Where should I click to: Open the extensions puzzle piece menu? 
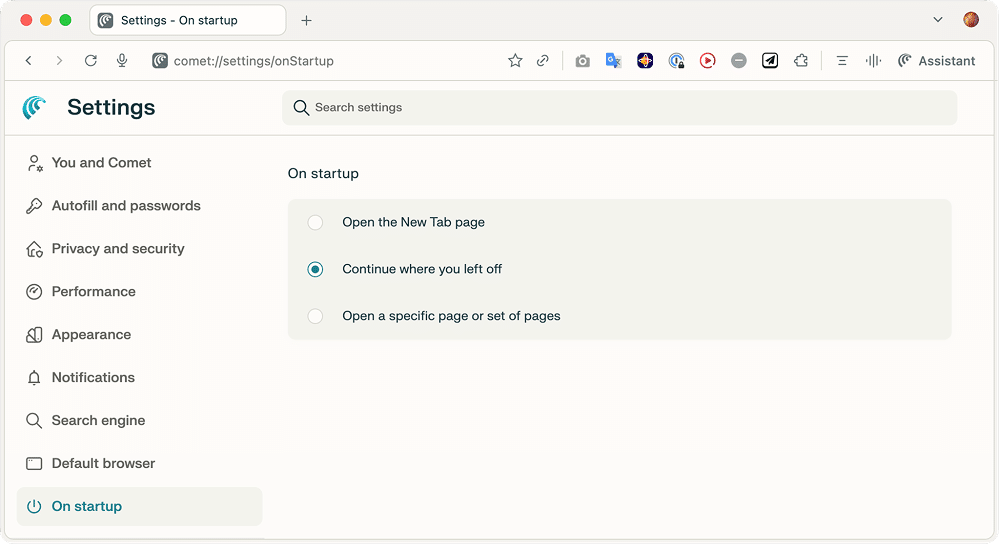801,61
